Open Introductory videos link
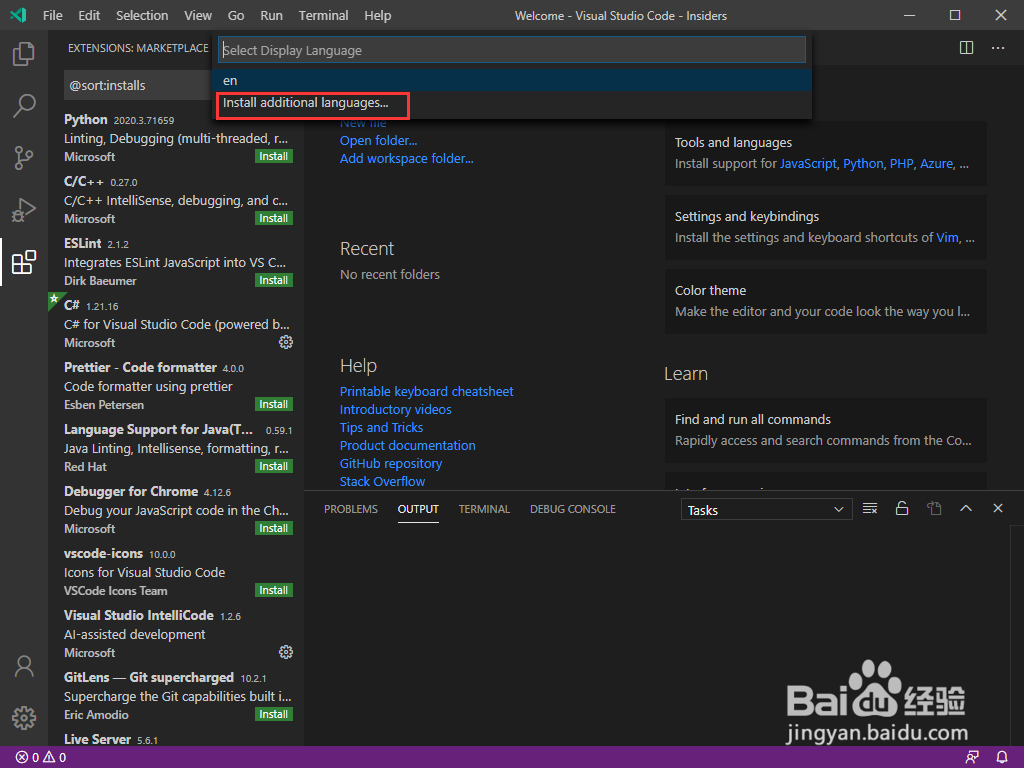The height and width of the screenshot is (768, 1024). tap(395, 409)
